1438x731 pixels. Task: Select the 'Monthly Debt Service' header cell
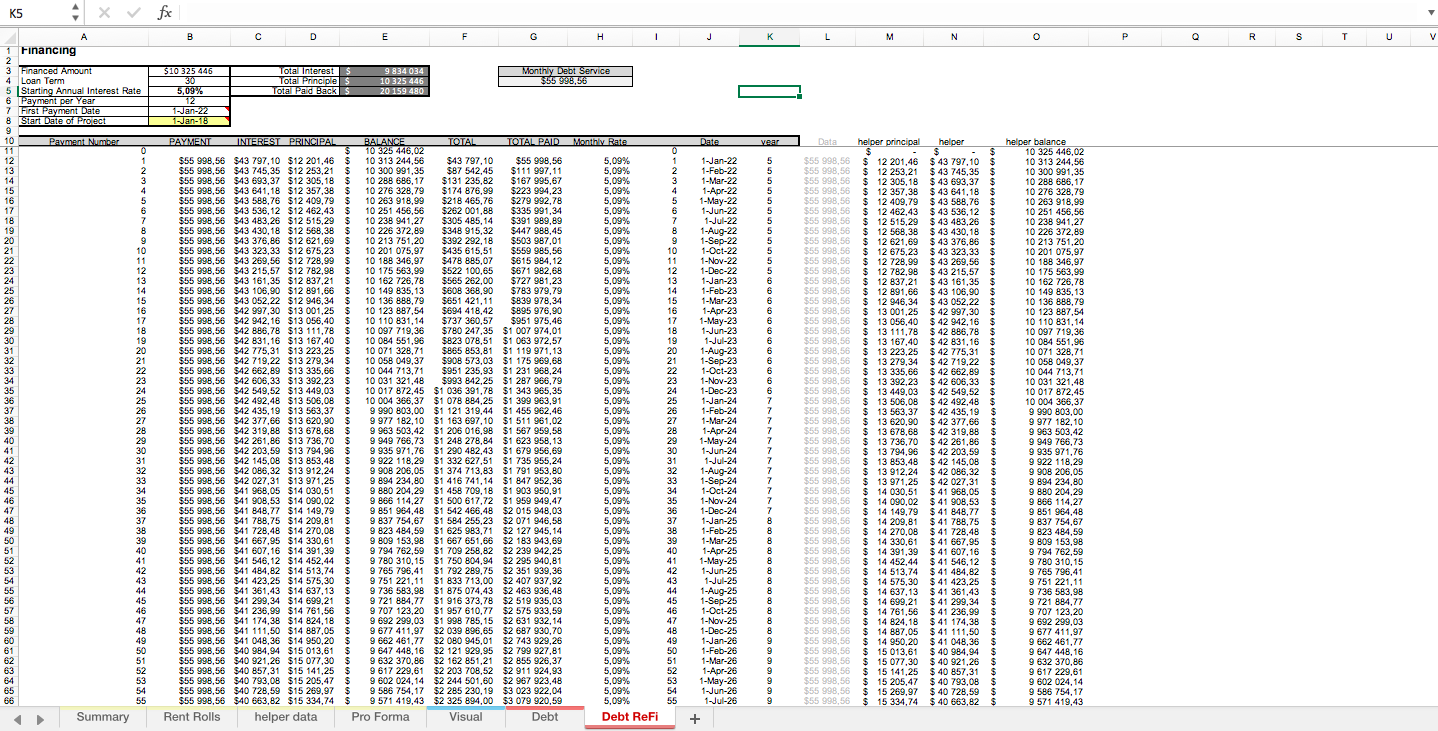[564, 71]
